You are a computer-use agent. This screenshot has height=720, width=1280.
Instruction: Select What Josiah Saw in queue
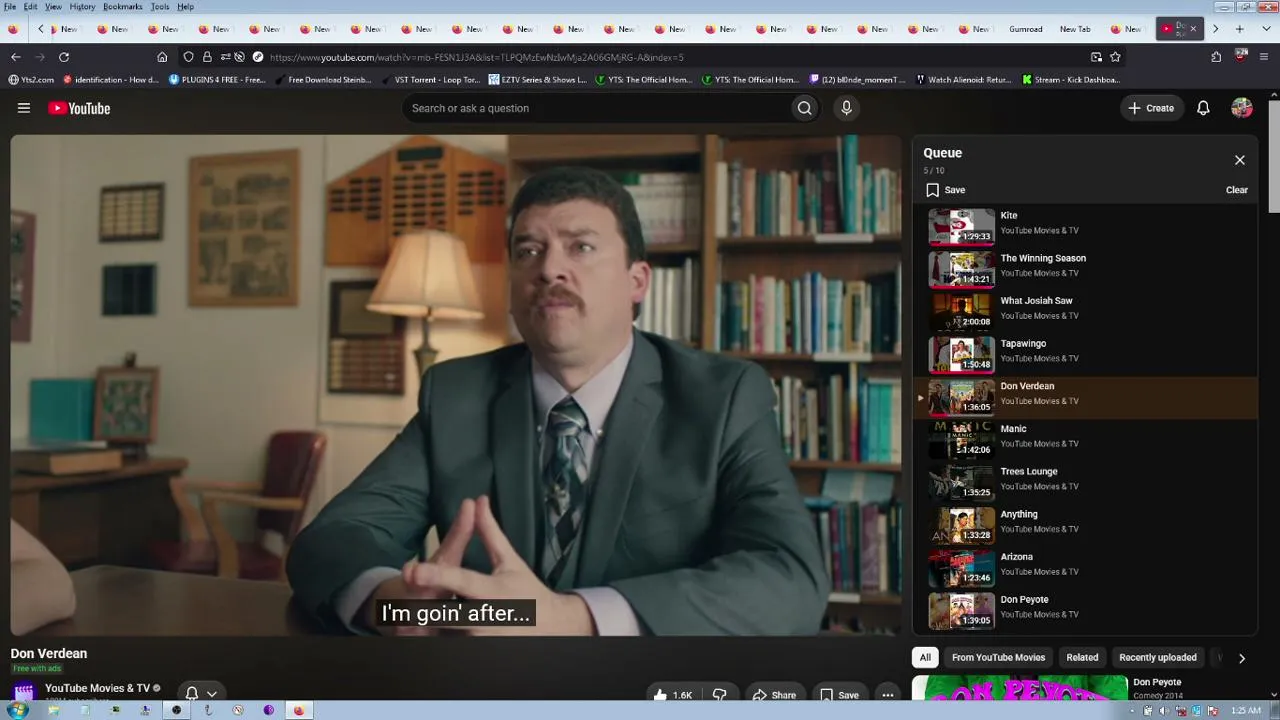pos(1086,312)
